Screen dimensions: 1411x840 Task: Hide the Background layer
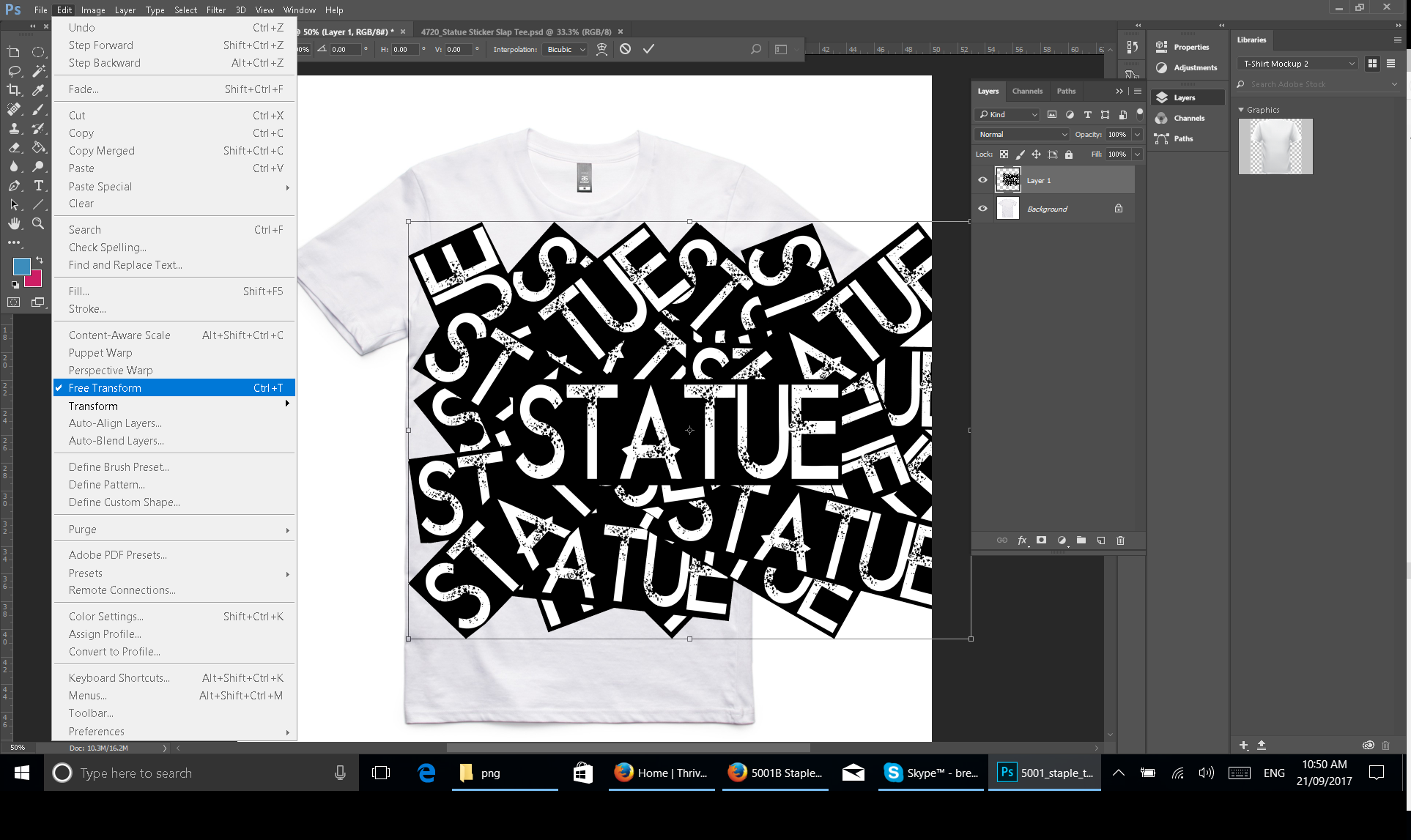click(982, 208)
